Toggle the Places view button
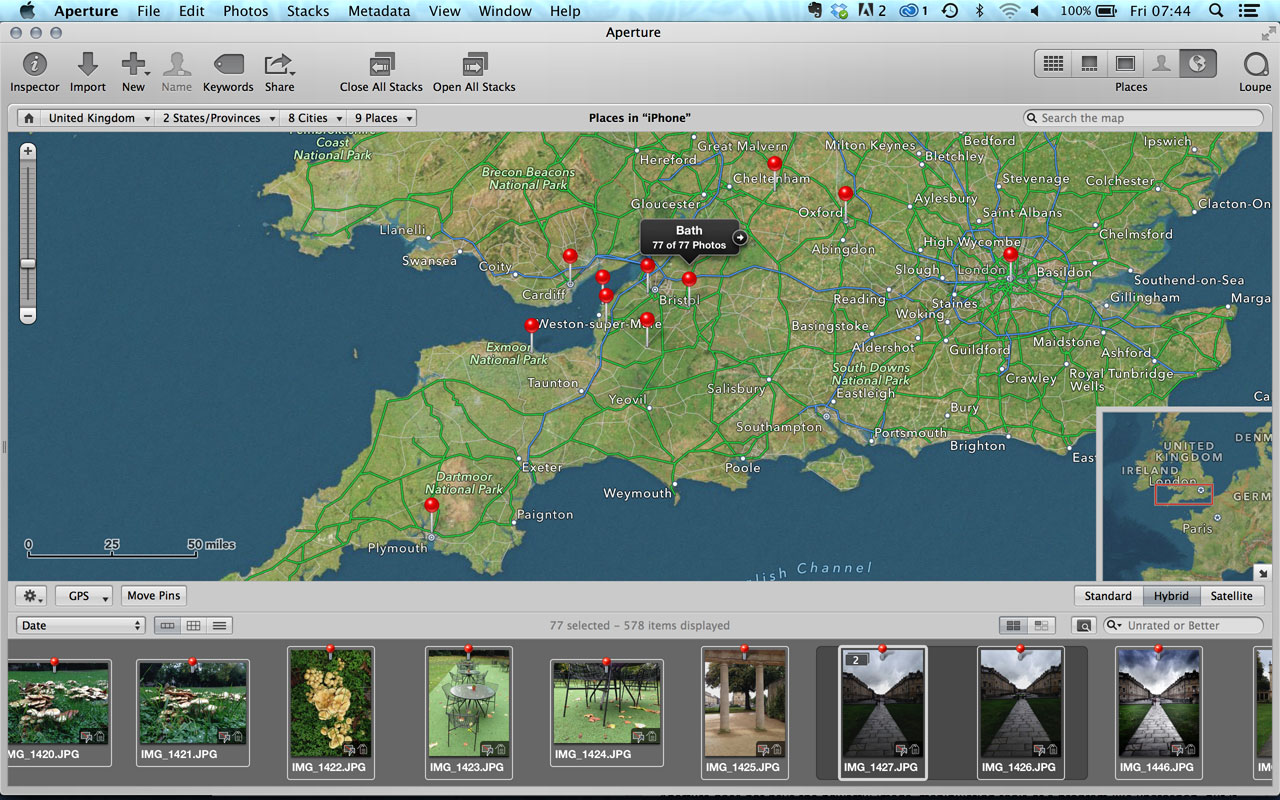The image size is (1280, 800). click(x=1198, y=64)
